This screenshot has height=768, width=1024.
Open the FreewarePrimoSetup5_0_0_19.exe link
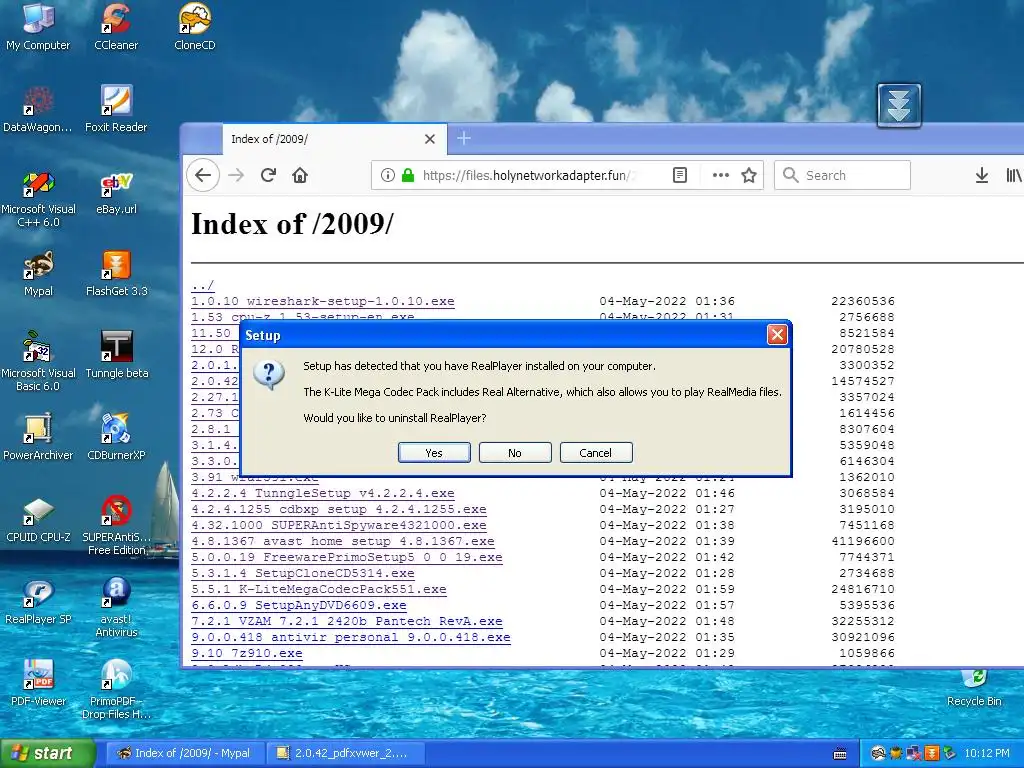click(x=347, y=557)
